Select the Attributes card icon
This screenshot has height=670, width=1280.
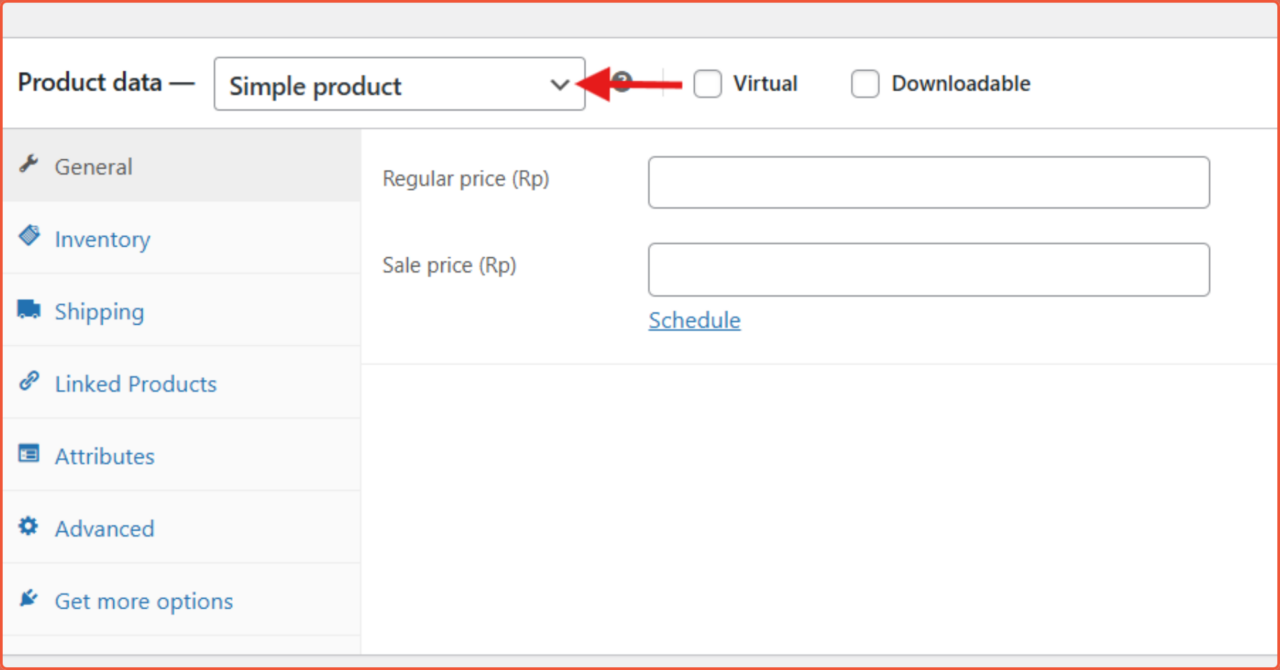pyautogui.click(x=28, y=453)
